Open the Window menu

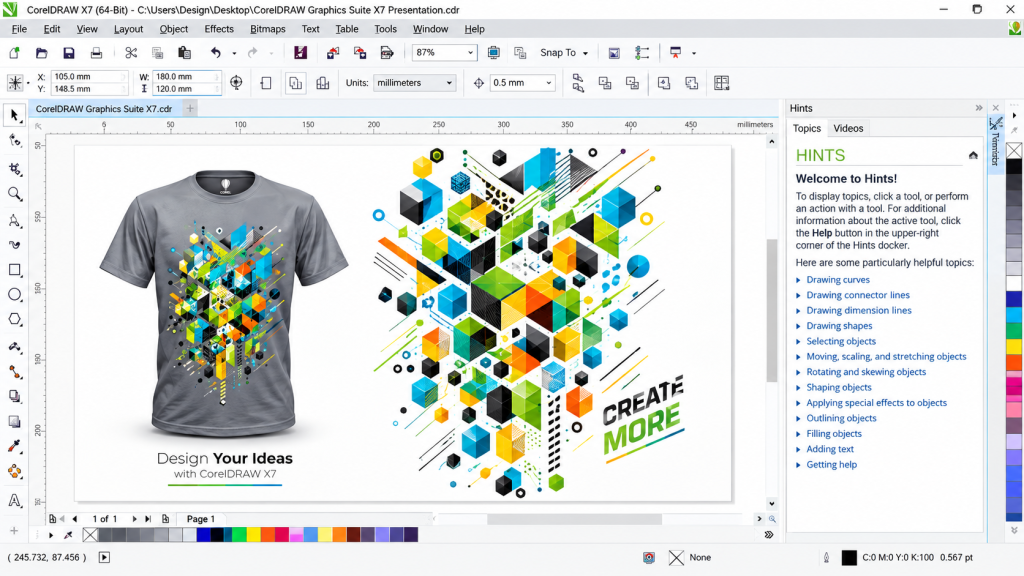(430, 29)
